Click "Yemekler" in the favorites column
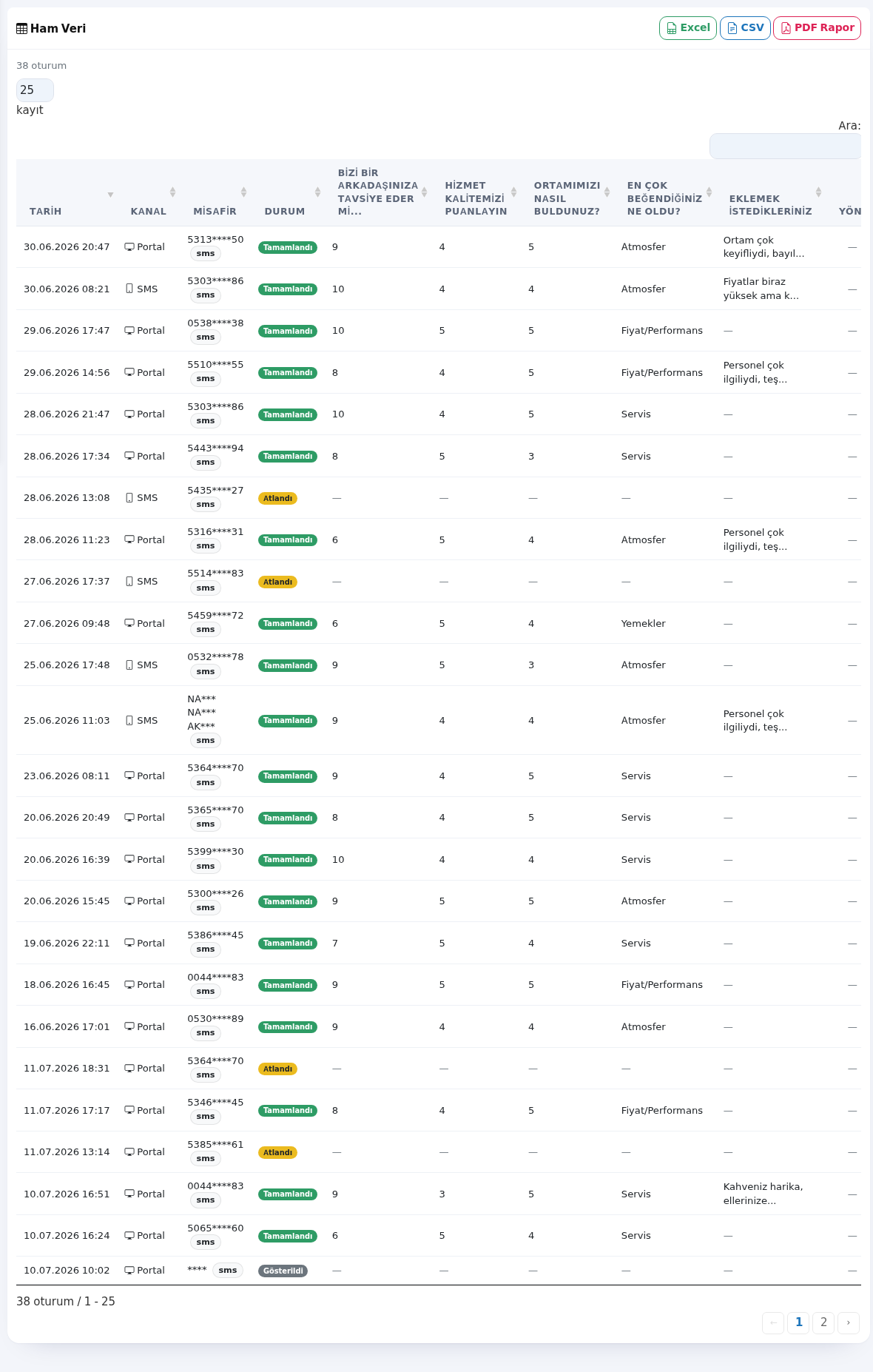The width and height of the screenshot is (873, 1372). pyautogui.click(x=644, y=624)
